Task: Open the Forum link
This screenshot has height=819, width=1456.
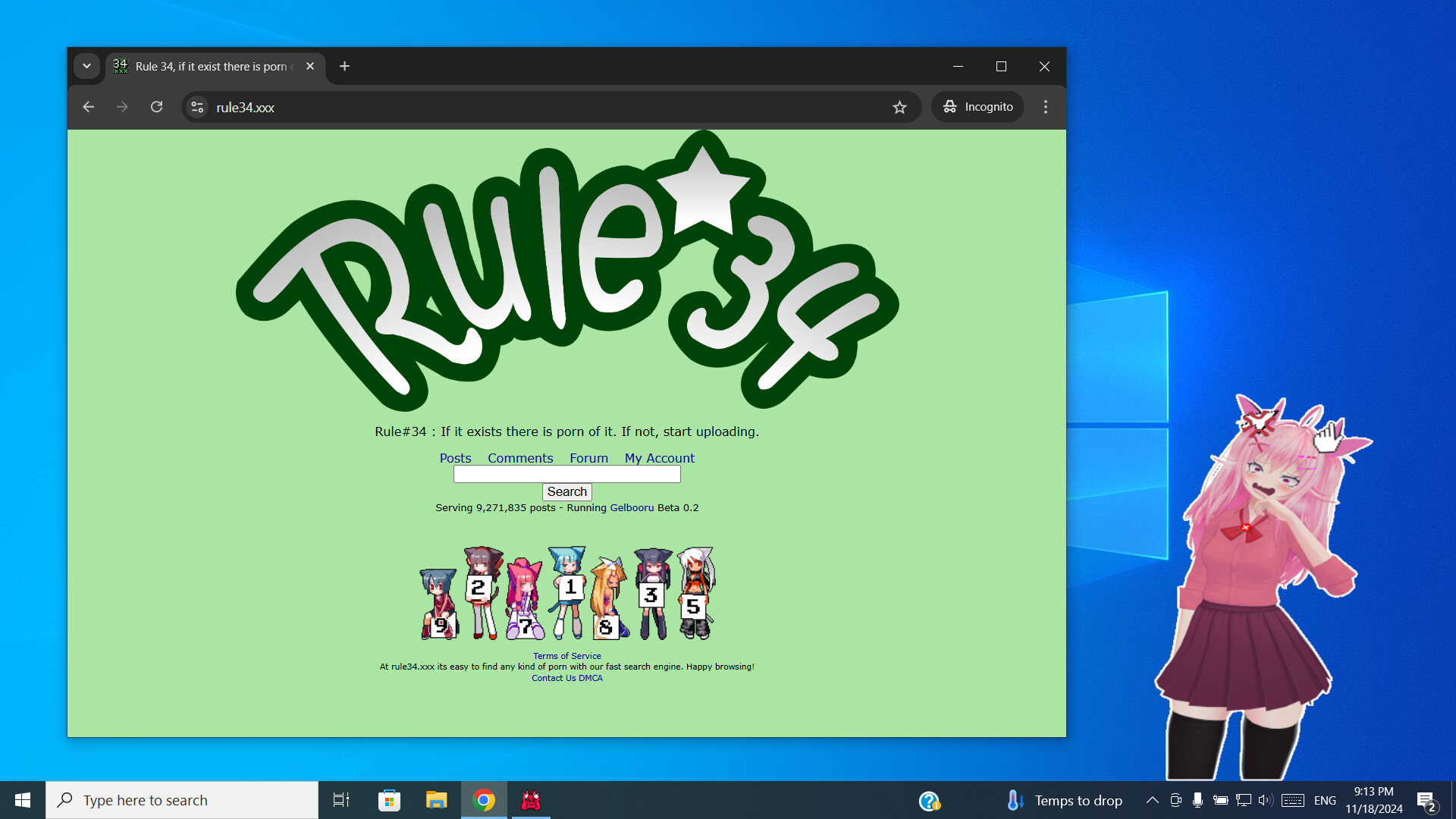Action: click(588, 458)
